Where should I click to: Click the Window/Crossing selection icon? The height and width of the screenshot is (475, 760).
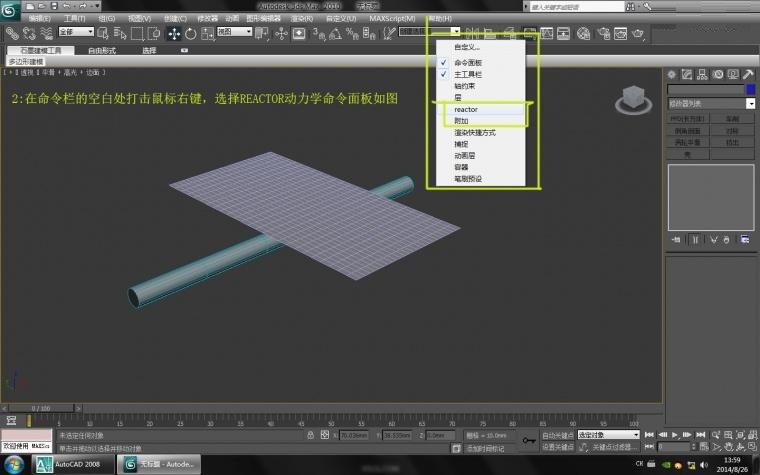click(x=154, y=33)
